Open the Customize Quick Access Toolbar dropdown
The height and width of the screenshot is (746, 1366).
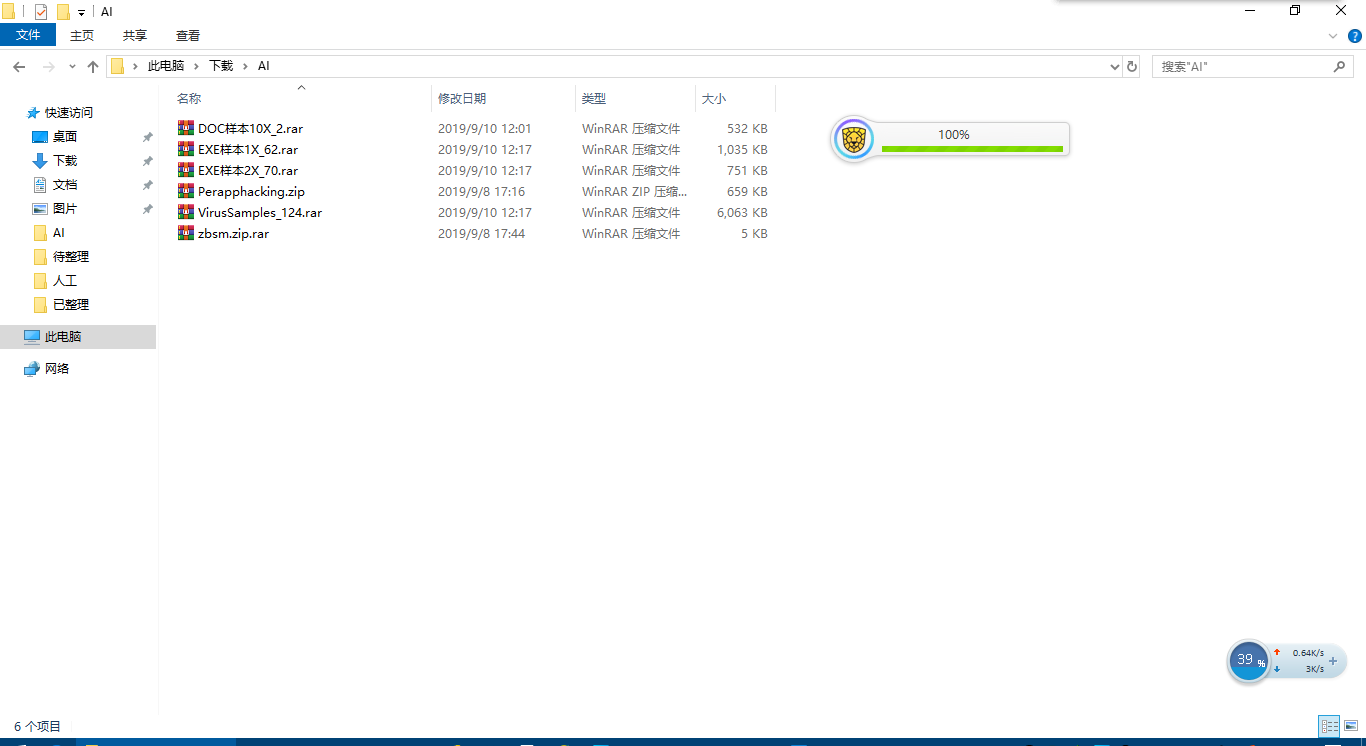point(81,12)
